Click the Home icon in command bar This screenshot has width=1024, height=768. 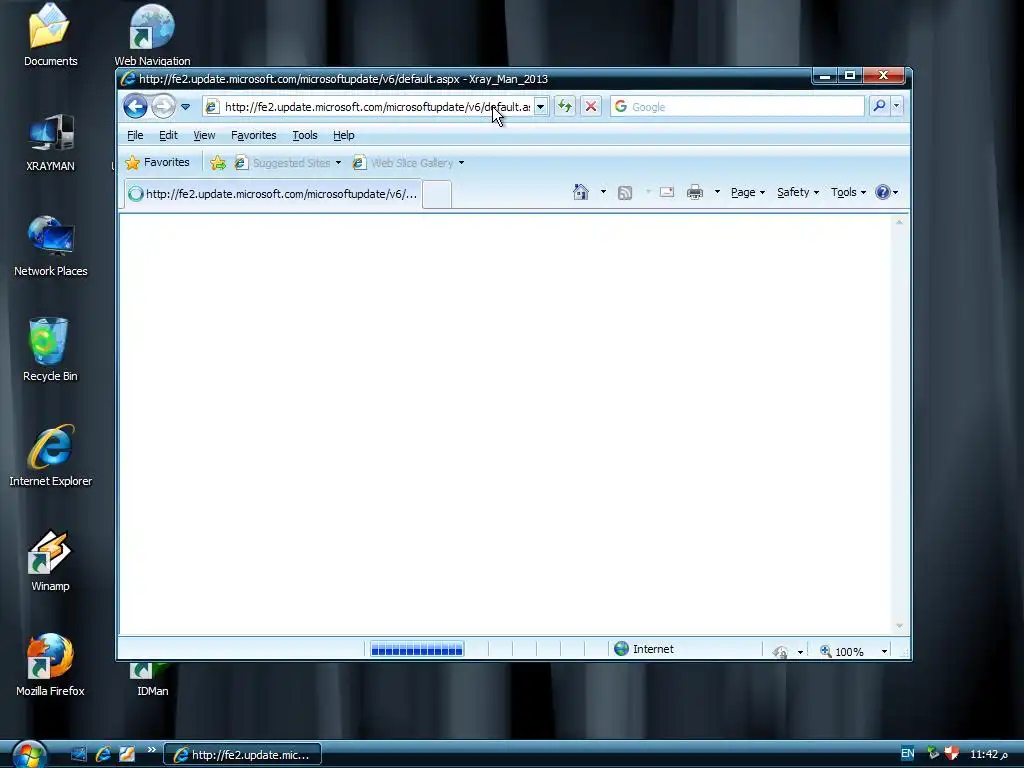point(581,192)
